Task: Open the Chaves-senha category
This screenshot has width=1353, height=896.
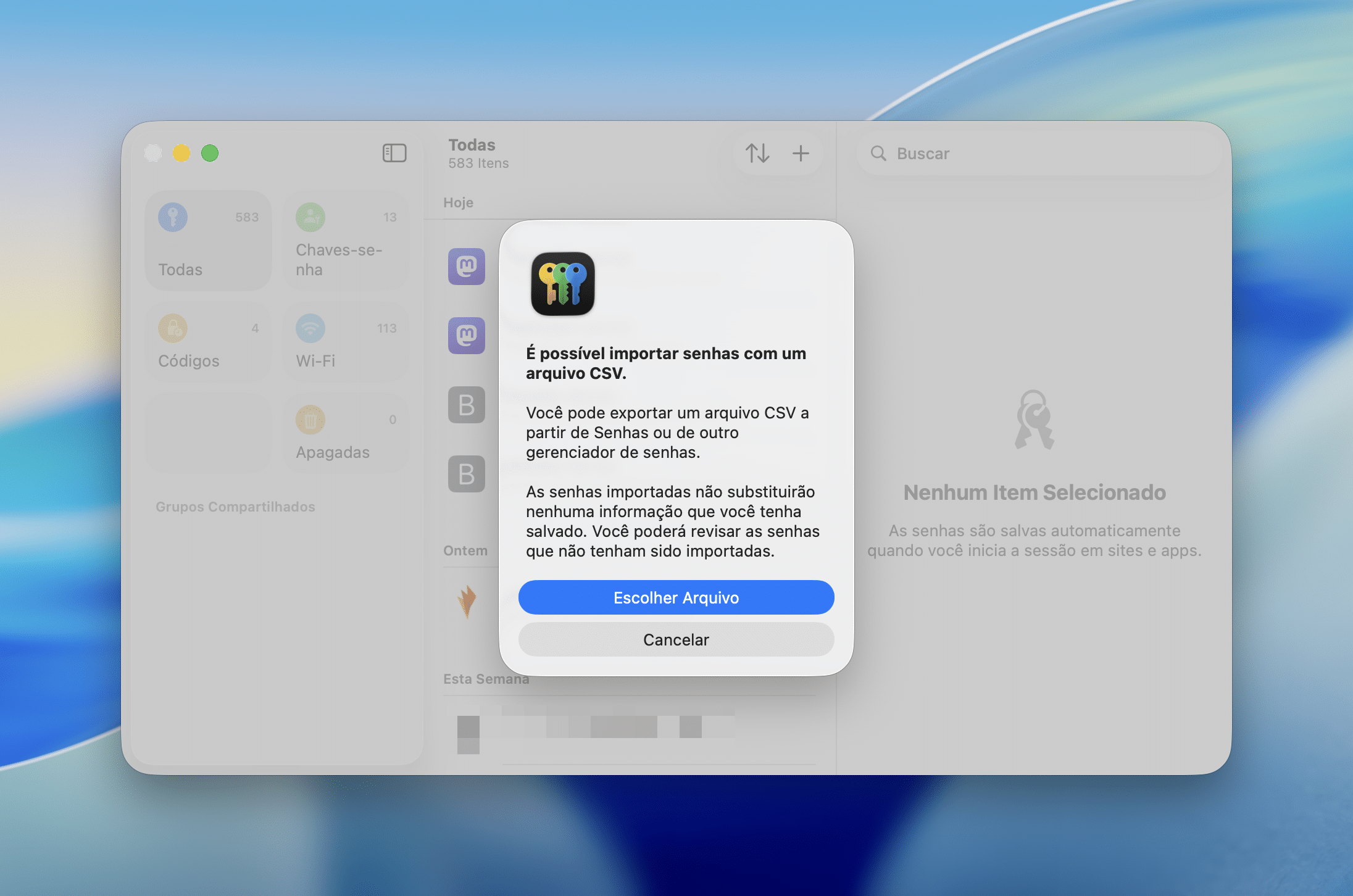Action: pos(346,241)
